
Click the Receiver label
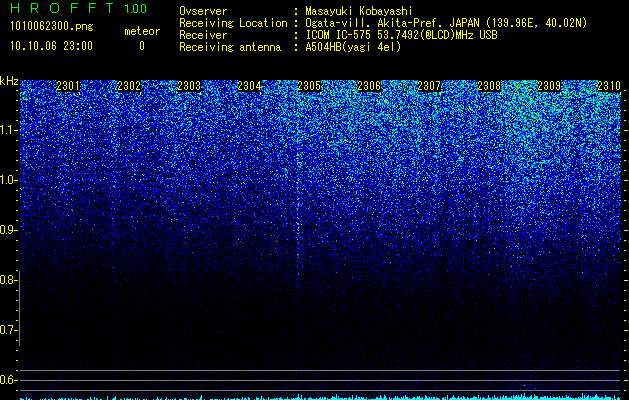pos(203,35)
